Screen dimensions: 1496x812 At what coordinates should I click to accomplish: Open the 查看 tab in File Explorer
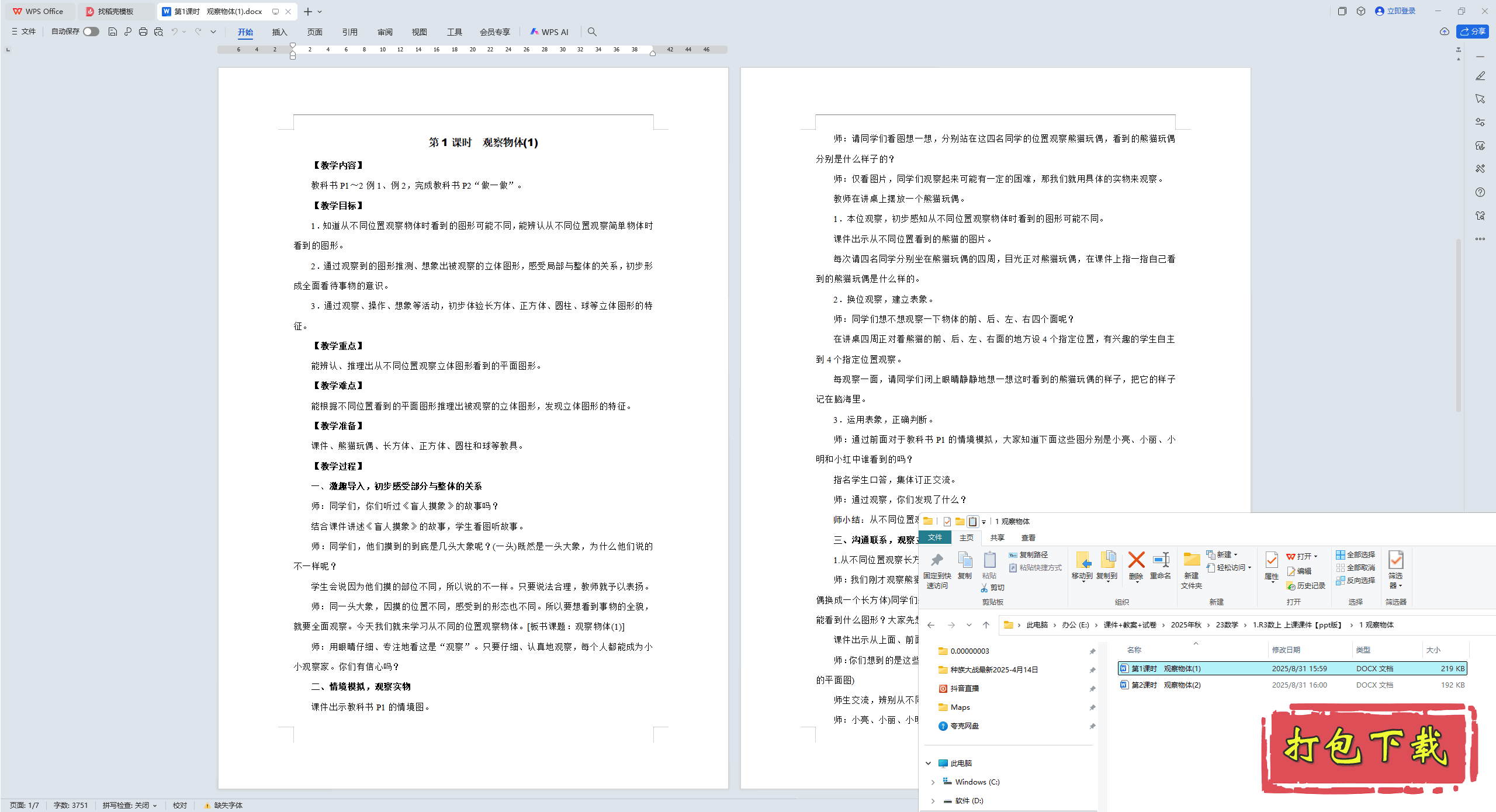click(x=1028, y=537)
